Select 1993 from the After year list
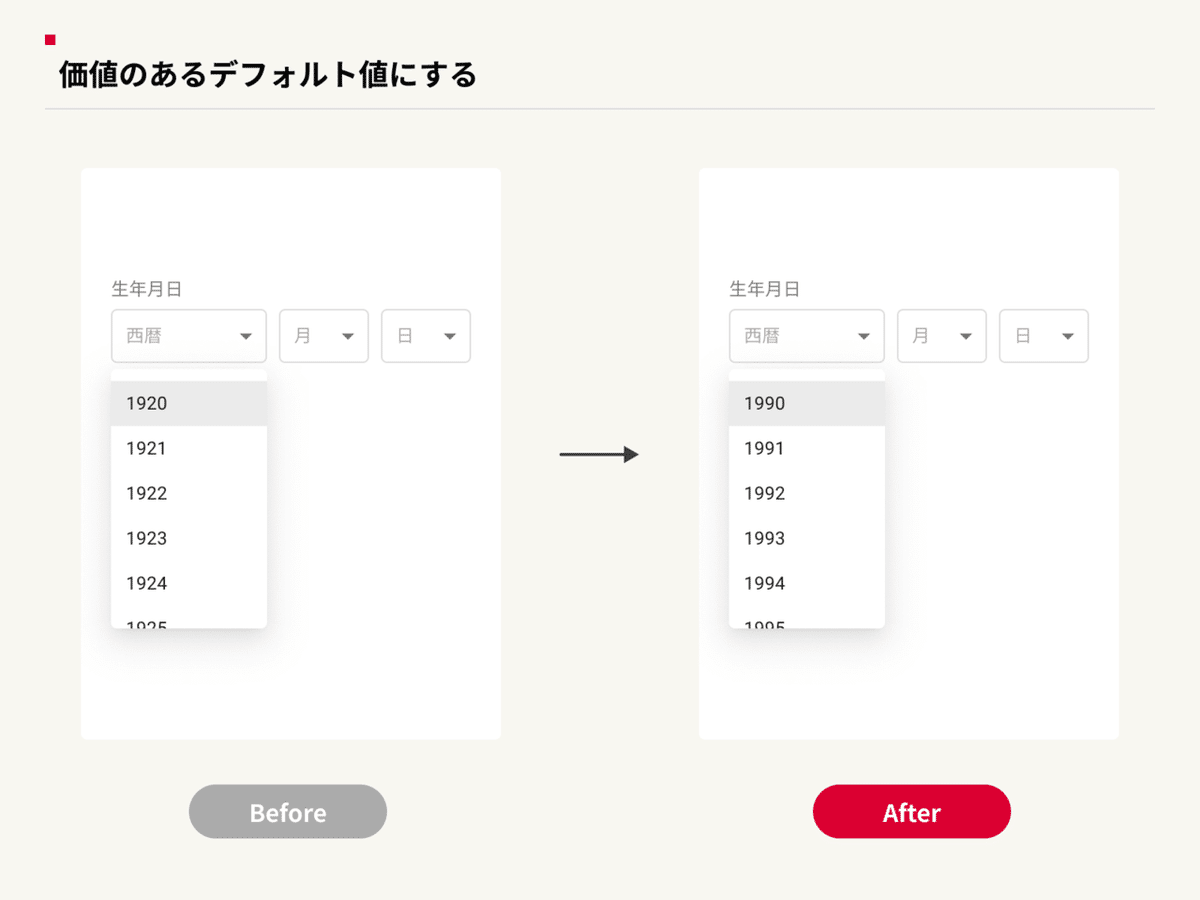 (x=807, y=538)
